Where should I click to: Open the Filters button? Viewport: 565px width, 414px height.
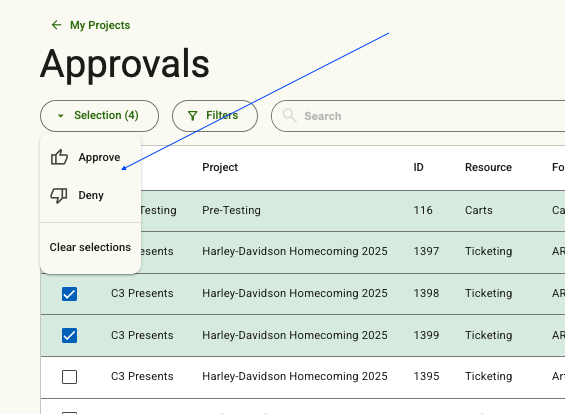(x=215, y=116)
